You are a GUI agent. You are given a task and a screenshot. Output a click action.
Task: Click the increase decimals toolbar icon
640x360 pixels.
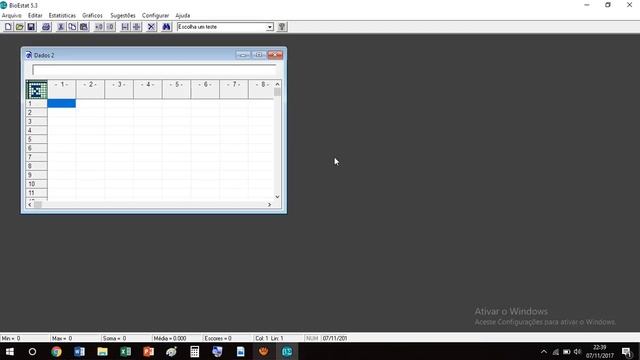click(99, 27)
